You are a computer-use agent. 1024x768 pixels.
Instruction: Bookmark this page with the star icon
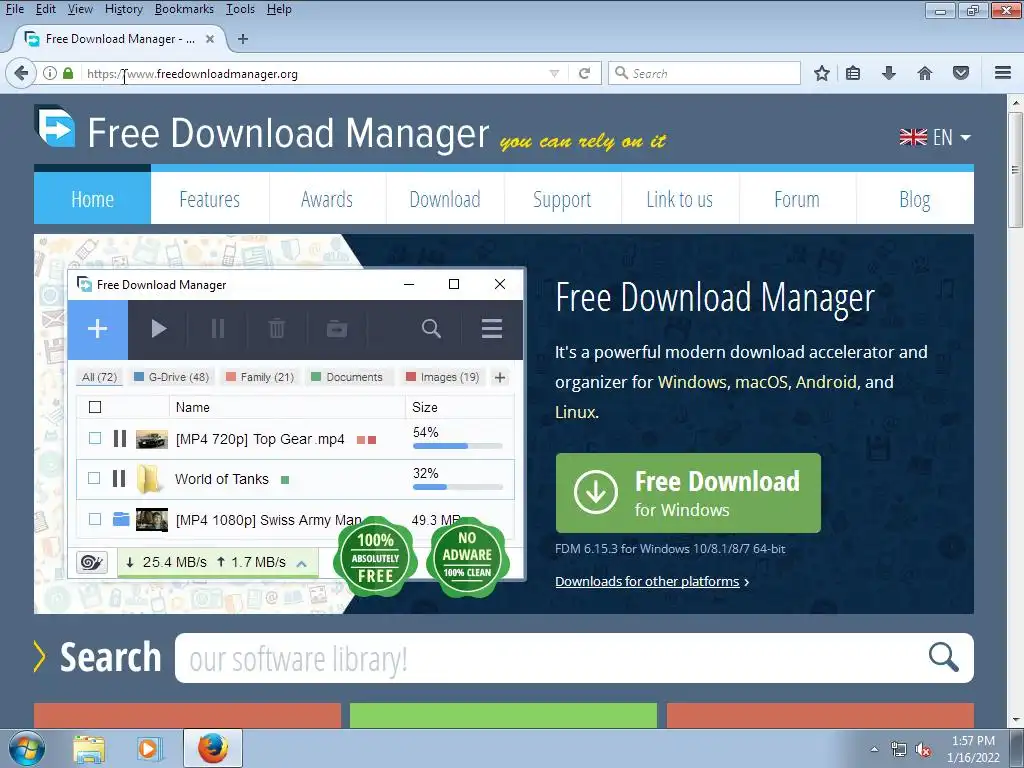click(822, 73)
